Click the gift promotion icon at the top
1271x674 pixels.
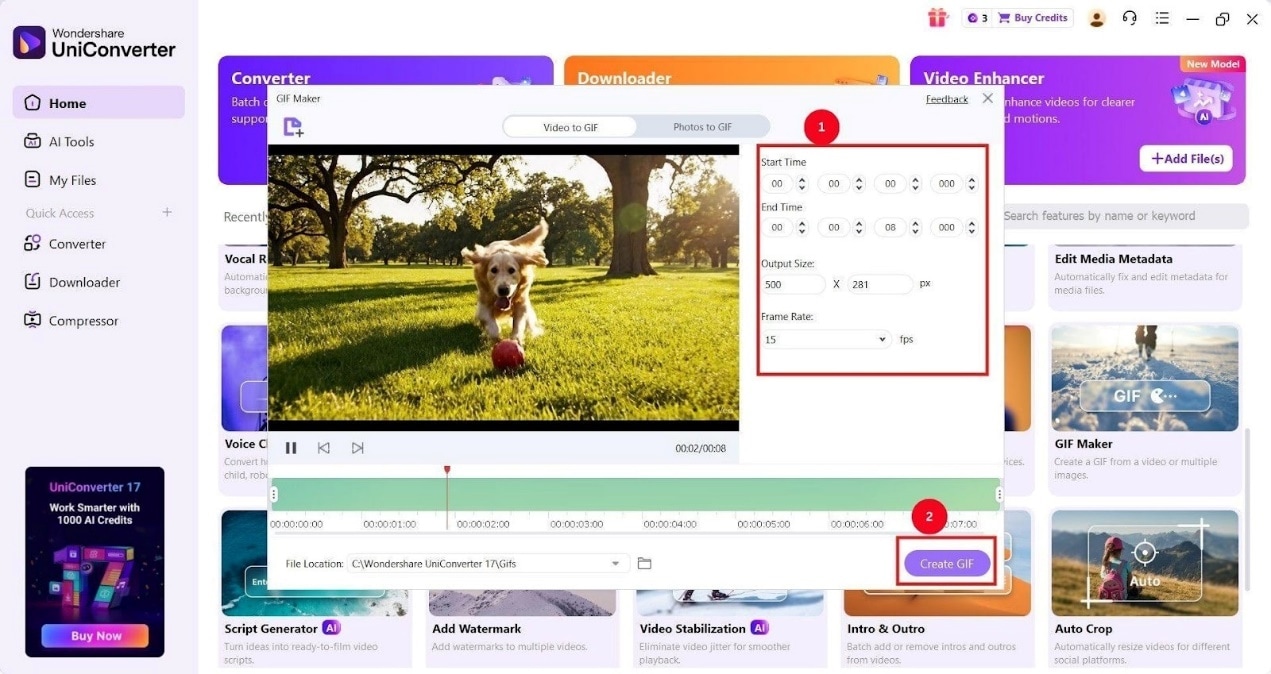pos(936,17)
